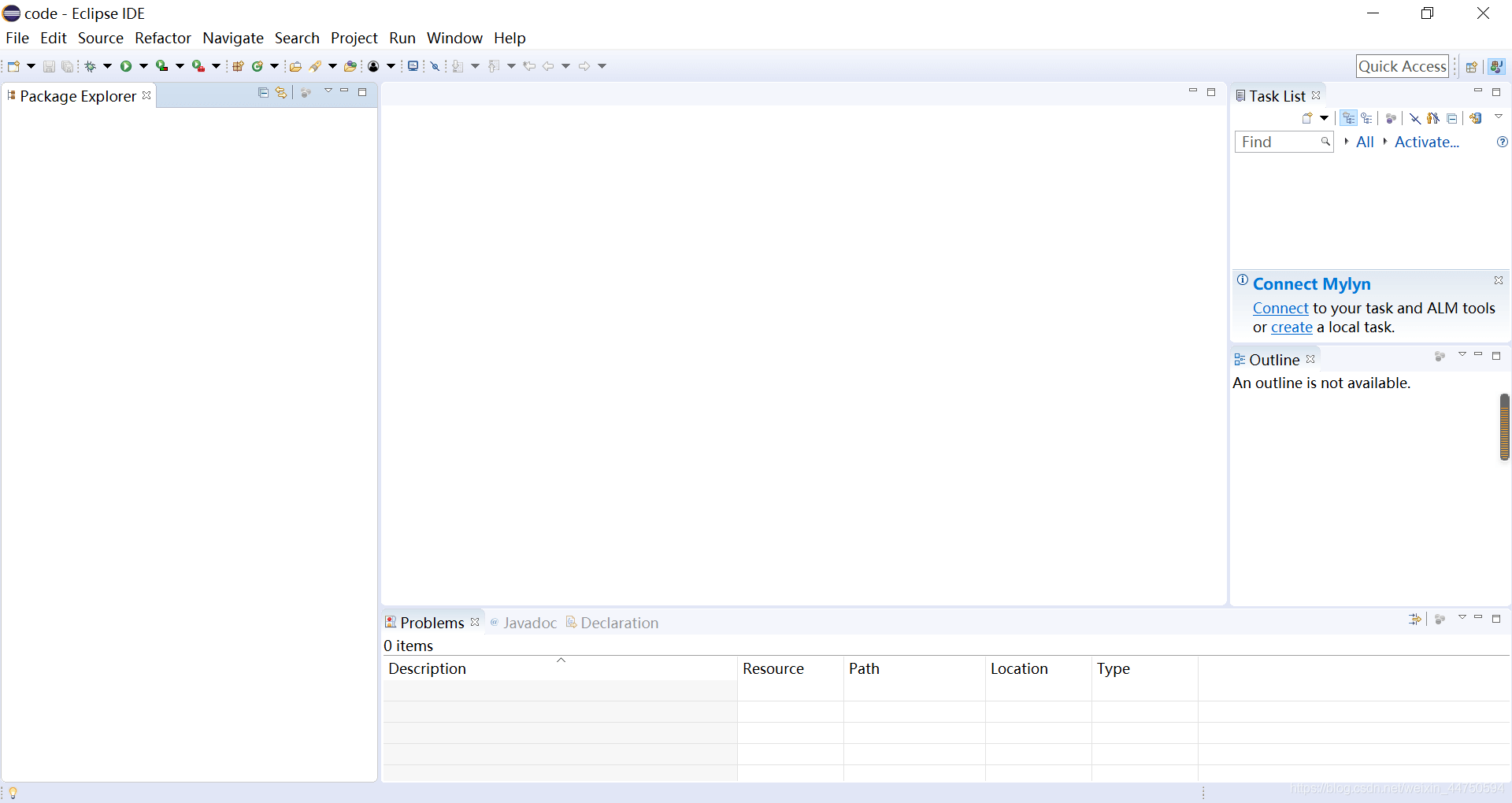1512x803 pixels.
Task: Click Synchronize Changed icon in Task List
Action: click(1476, 118)
